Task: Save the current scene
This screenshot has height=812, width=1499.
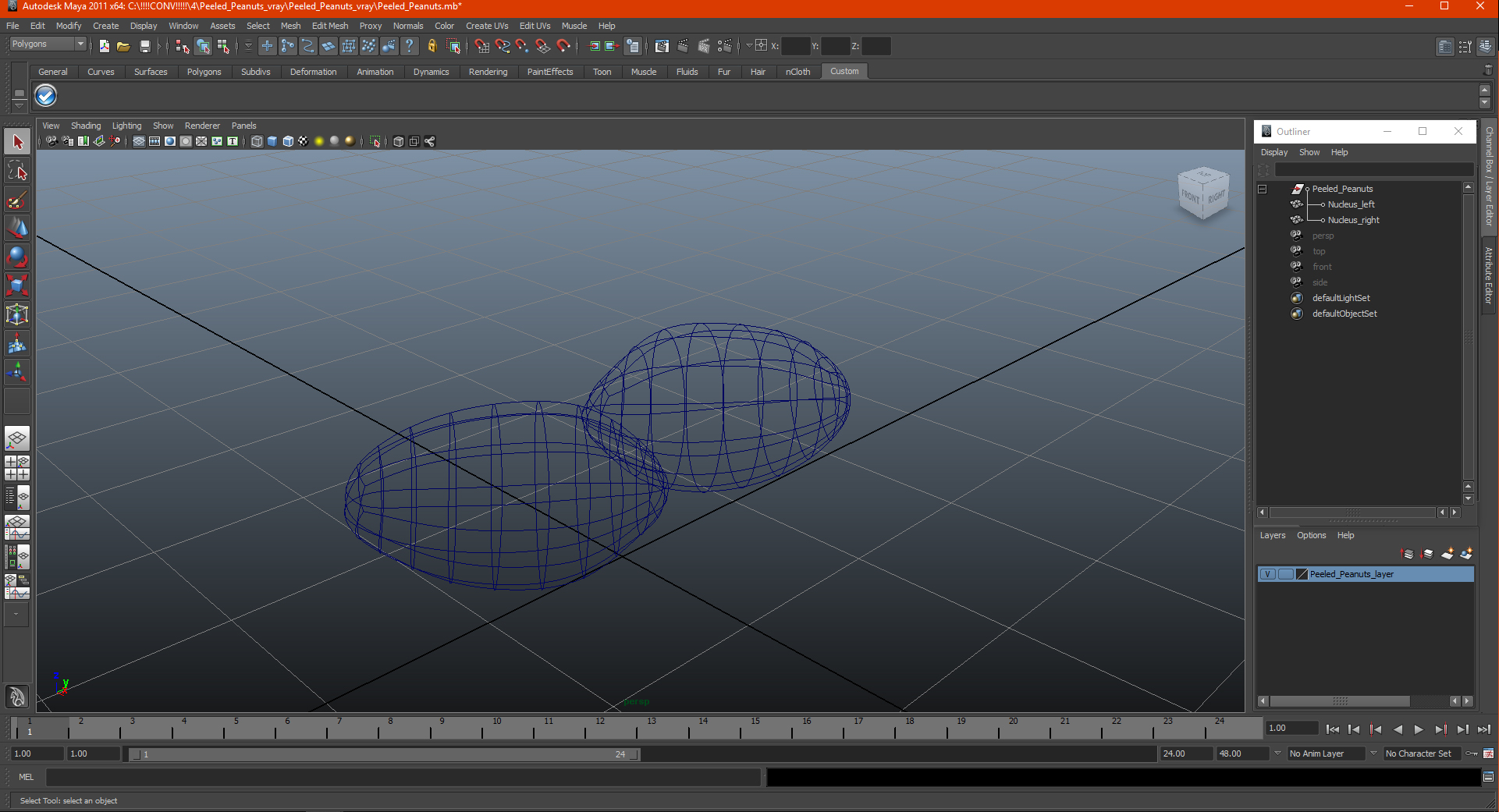Action: (144, 47)
